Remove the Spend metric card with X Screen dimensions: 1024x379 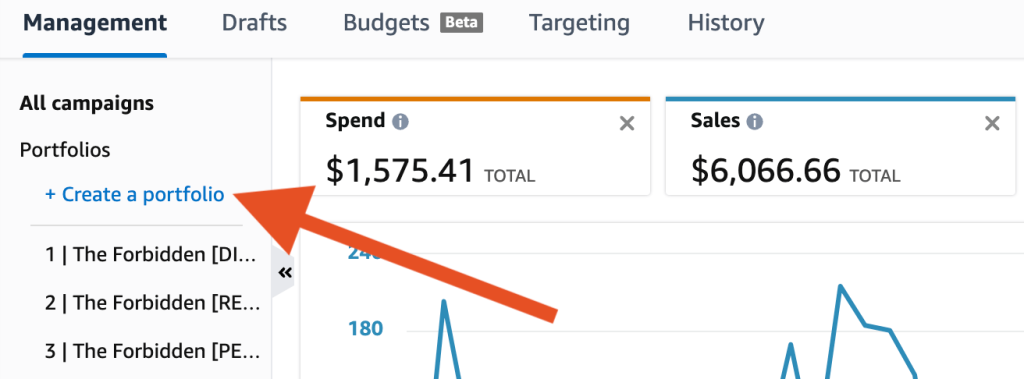[x=627, y=124]
